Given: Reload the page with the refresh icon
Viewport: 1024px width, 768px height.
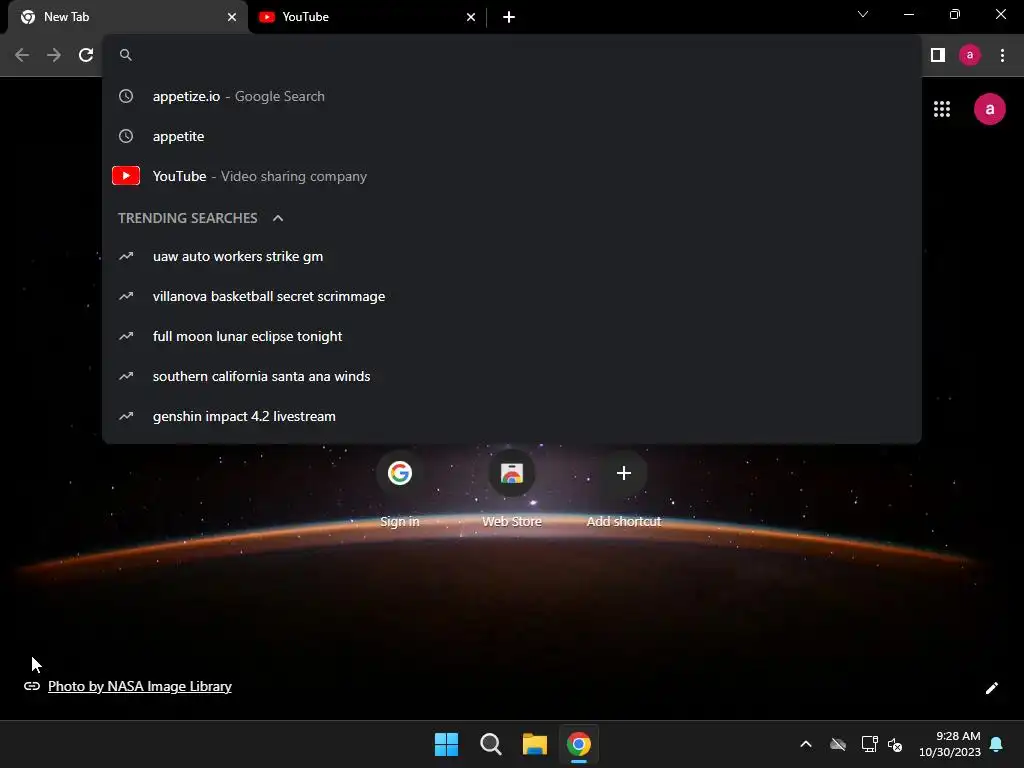Looking at the screenshot, I should point(86,55).
